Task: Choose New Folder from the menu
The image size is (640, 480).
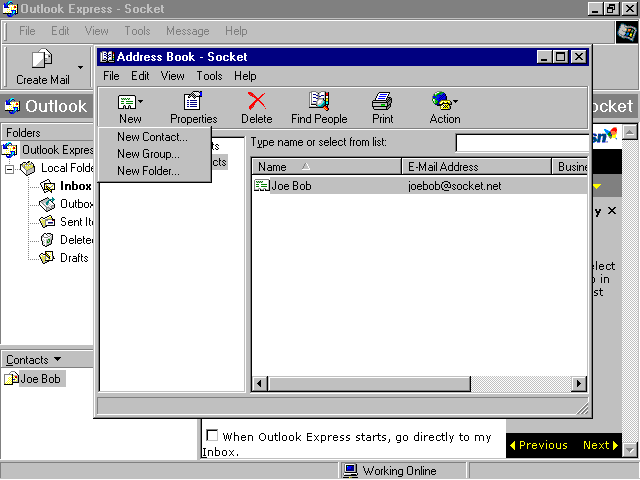Action: point(148,171)
